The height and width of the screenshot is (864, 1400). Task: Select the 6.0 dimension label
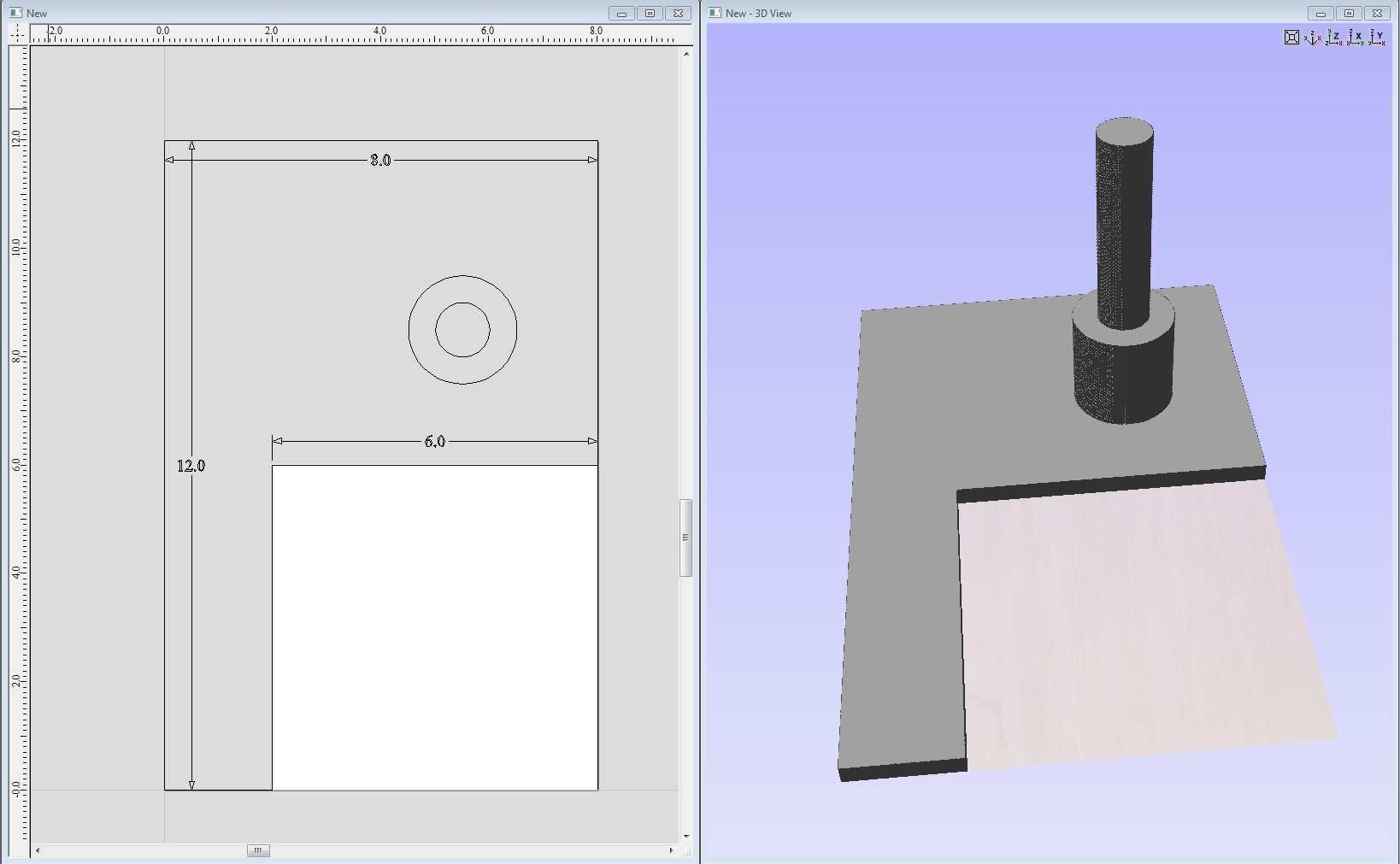[x=434, y=441]
